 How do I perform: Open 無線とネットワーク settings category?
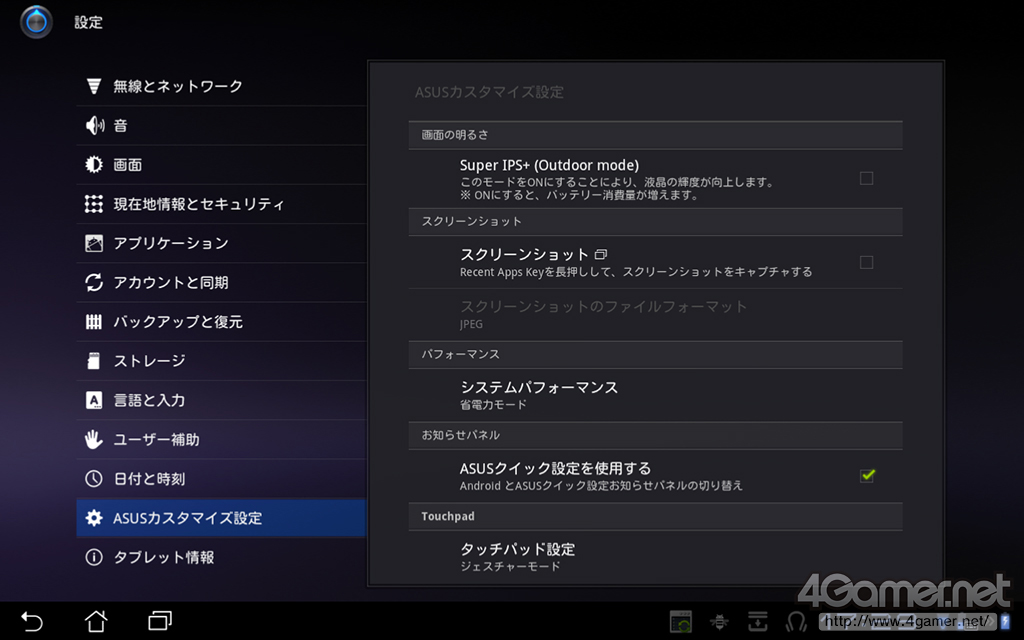point(221,86)
